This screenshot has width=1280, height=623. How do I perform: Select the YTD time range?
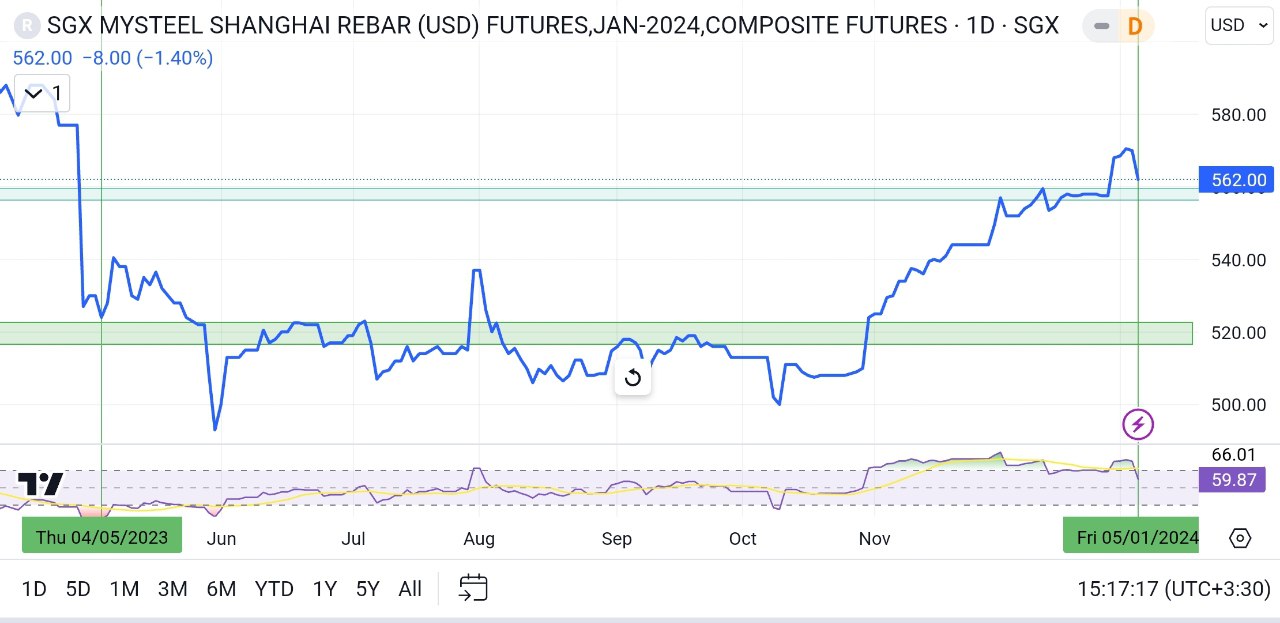pyautogui.click(x=274, y=589)
